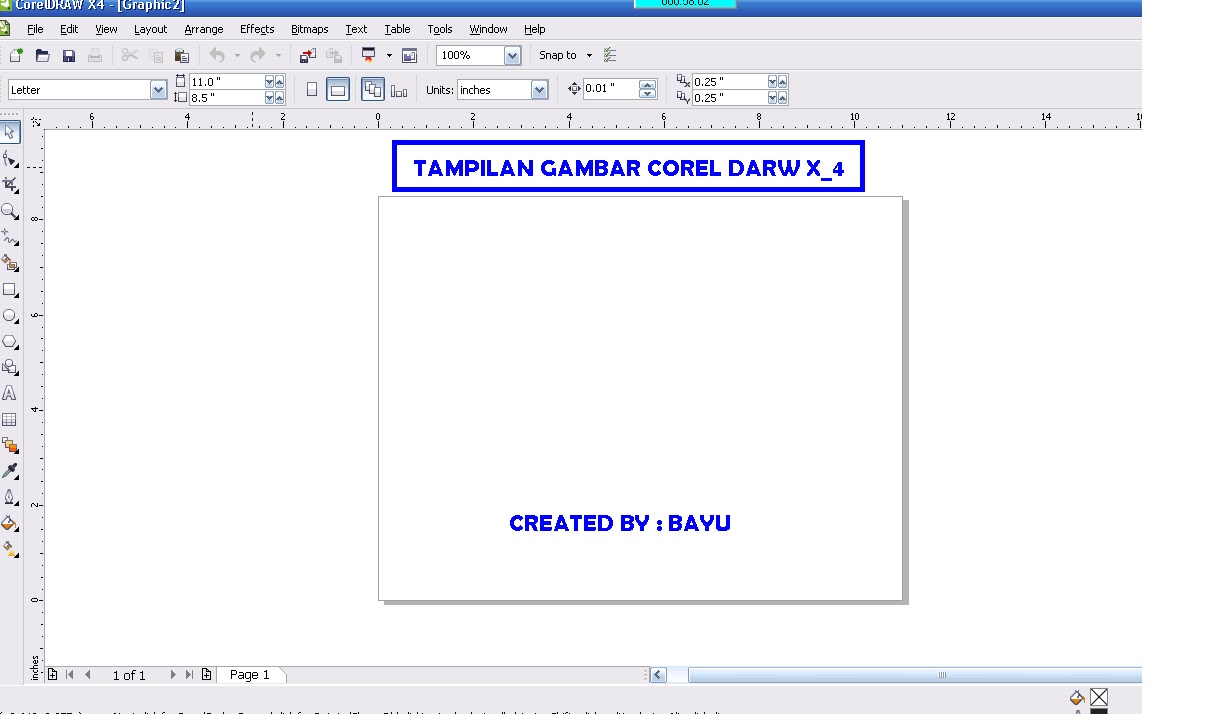
Task: Click the Redo arrow
Action: pyautogui.click(x=258, y=55)
